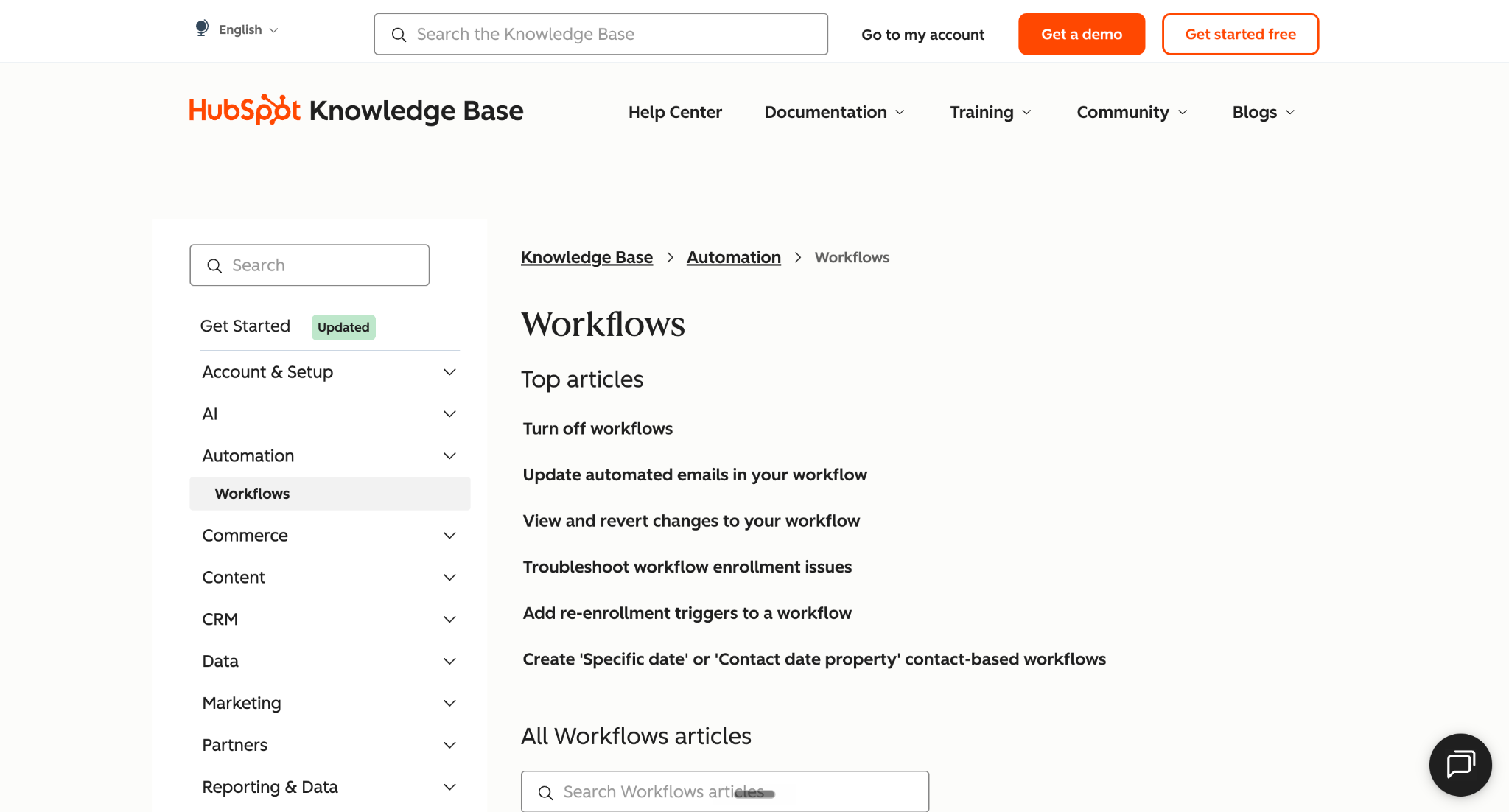1509x812 pixels.
Task: Click the Updated badge
Action: tap(343, 327)
